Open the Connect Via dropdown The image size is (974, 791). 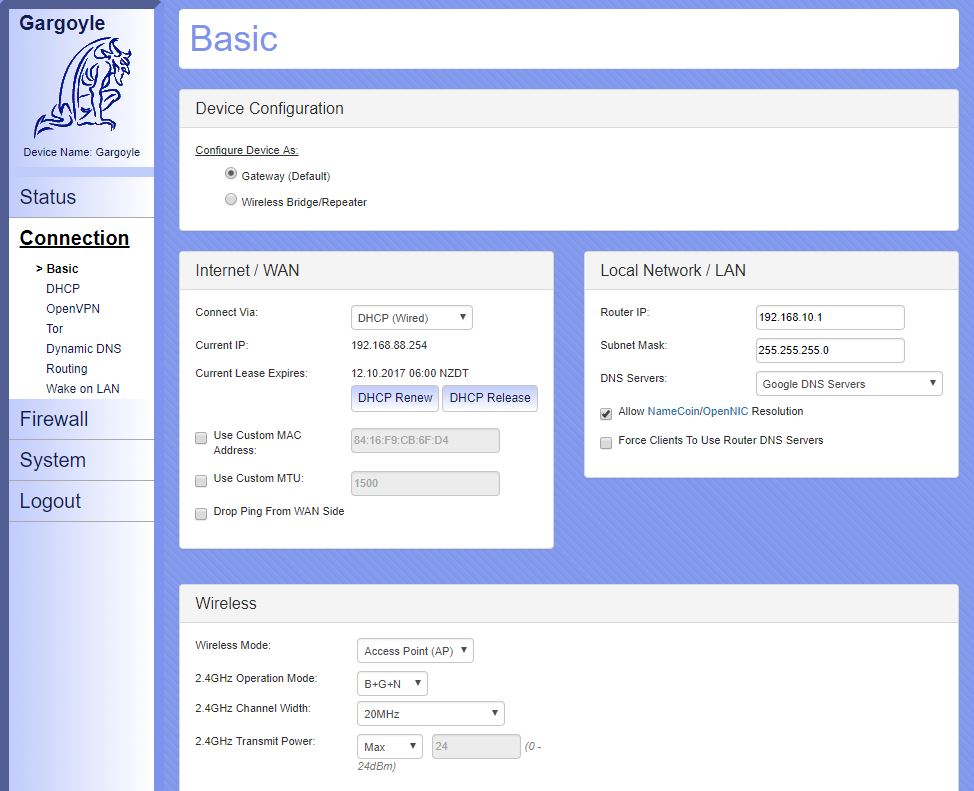[x=411, y=318]
